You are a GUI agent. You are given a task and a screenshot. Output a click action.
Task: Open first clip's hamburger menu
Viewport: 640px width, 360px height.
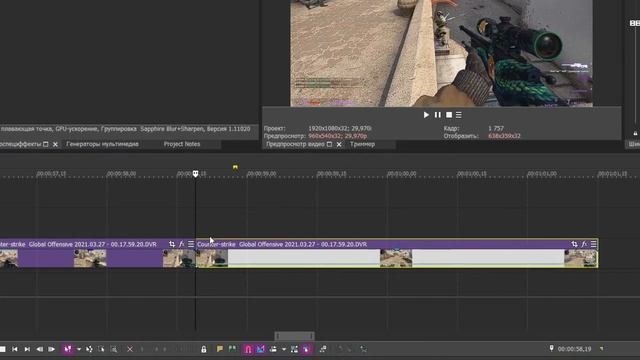[191, 244]
